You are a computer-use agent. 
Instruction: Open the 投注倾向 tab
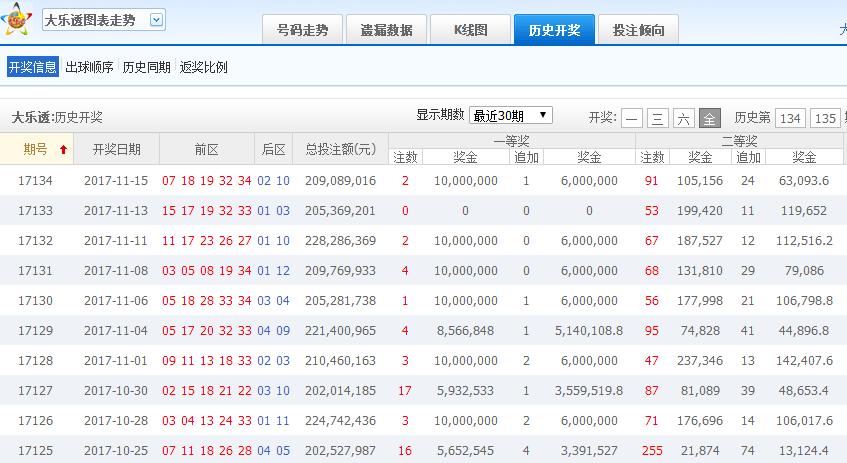(x=638, y=30)
